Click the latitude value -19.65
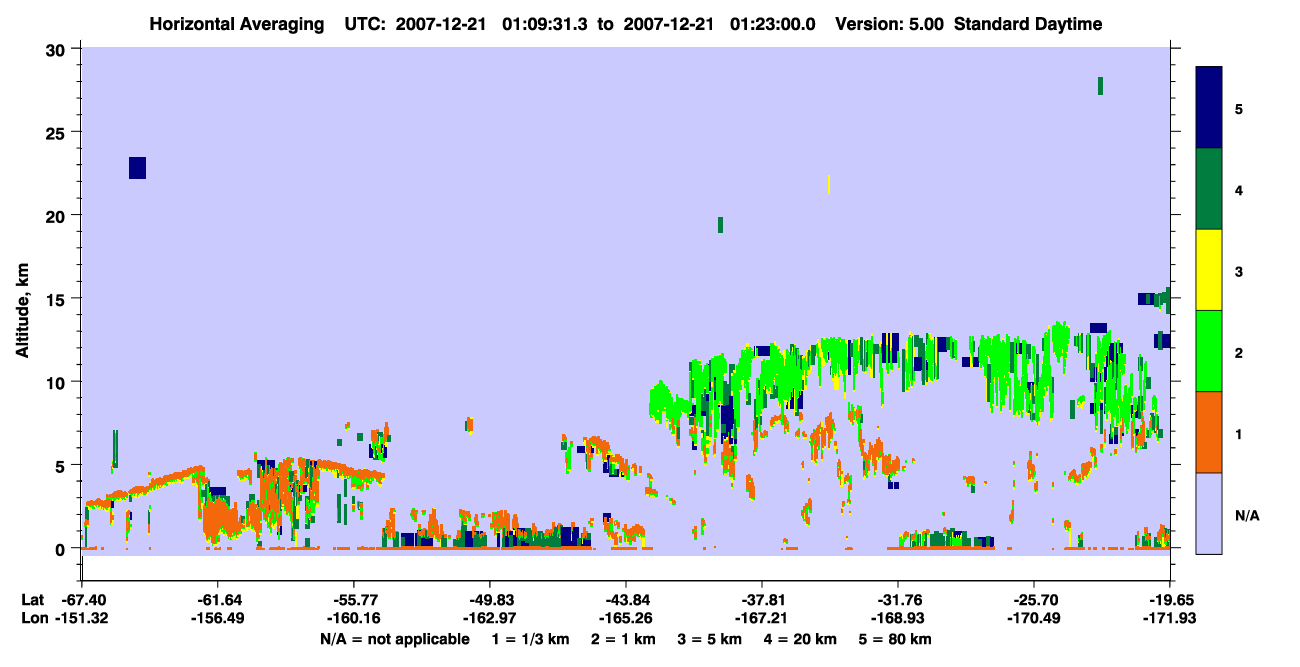 1170,600
